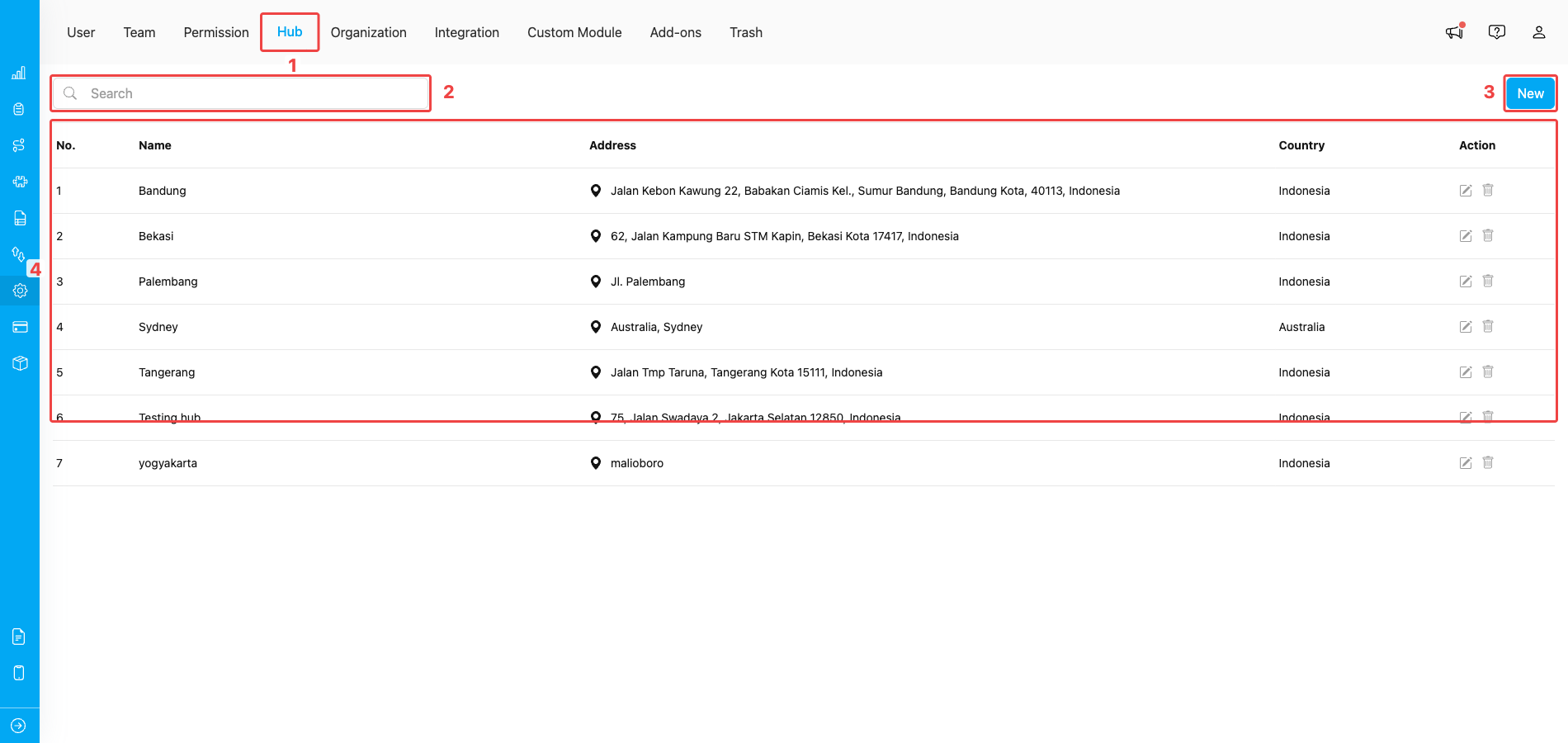Open the settings gear sidebar icon
Viewport: 1568px width, 743px height.
(20, 291)
